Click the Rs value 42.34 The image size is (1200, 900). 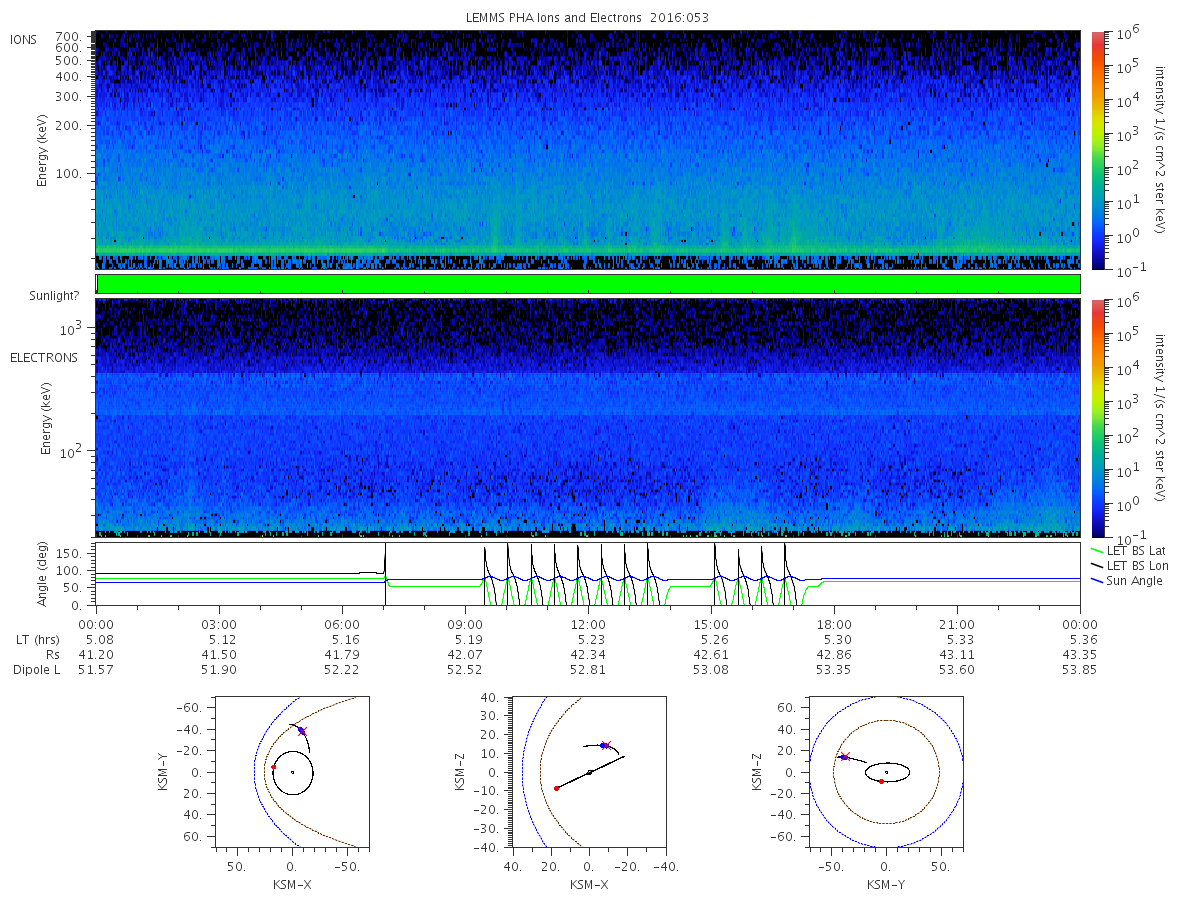[589, 654]
